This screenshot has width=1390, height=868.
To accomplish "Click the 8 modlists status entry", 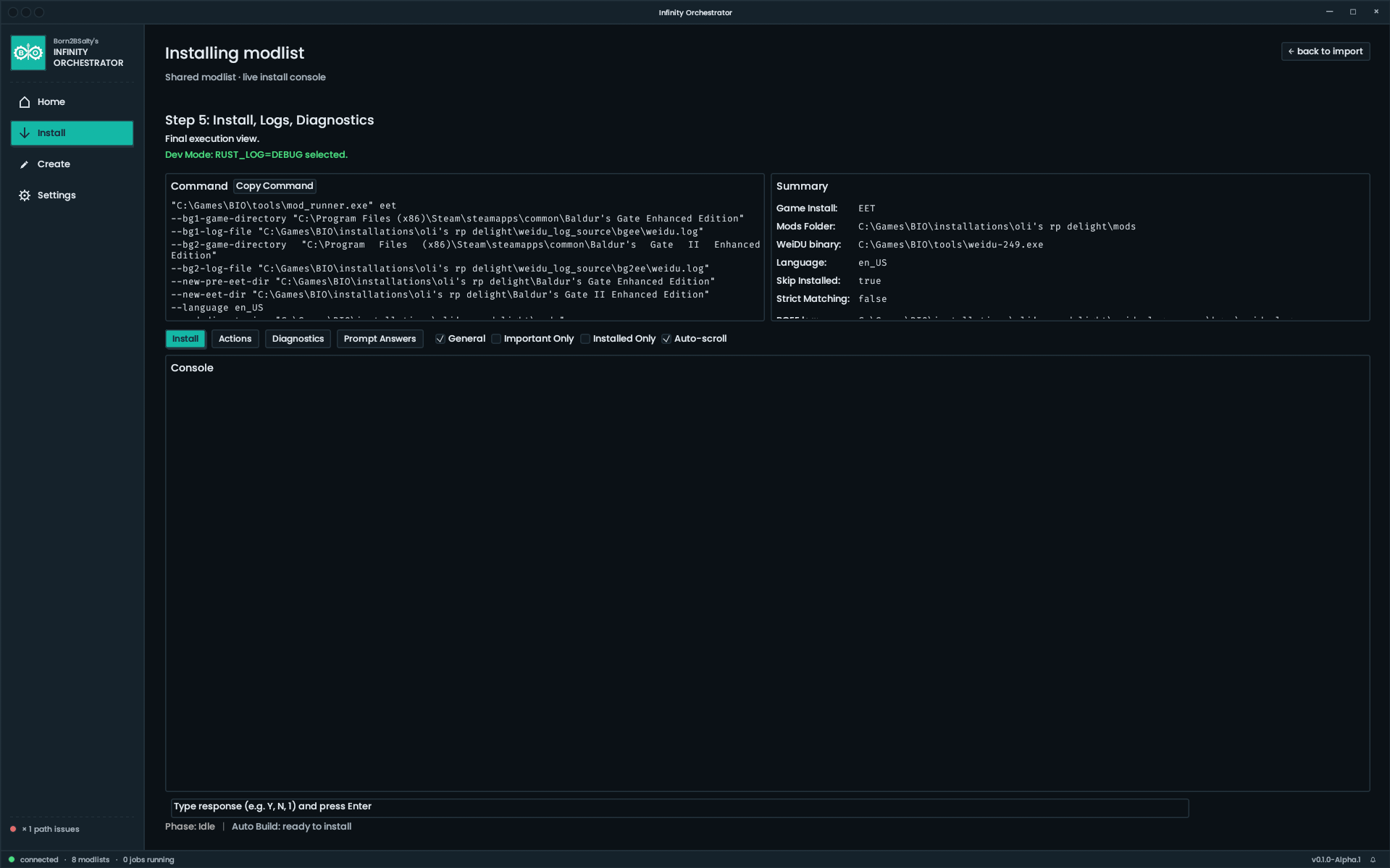I will (x=91, y=860).
